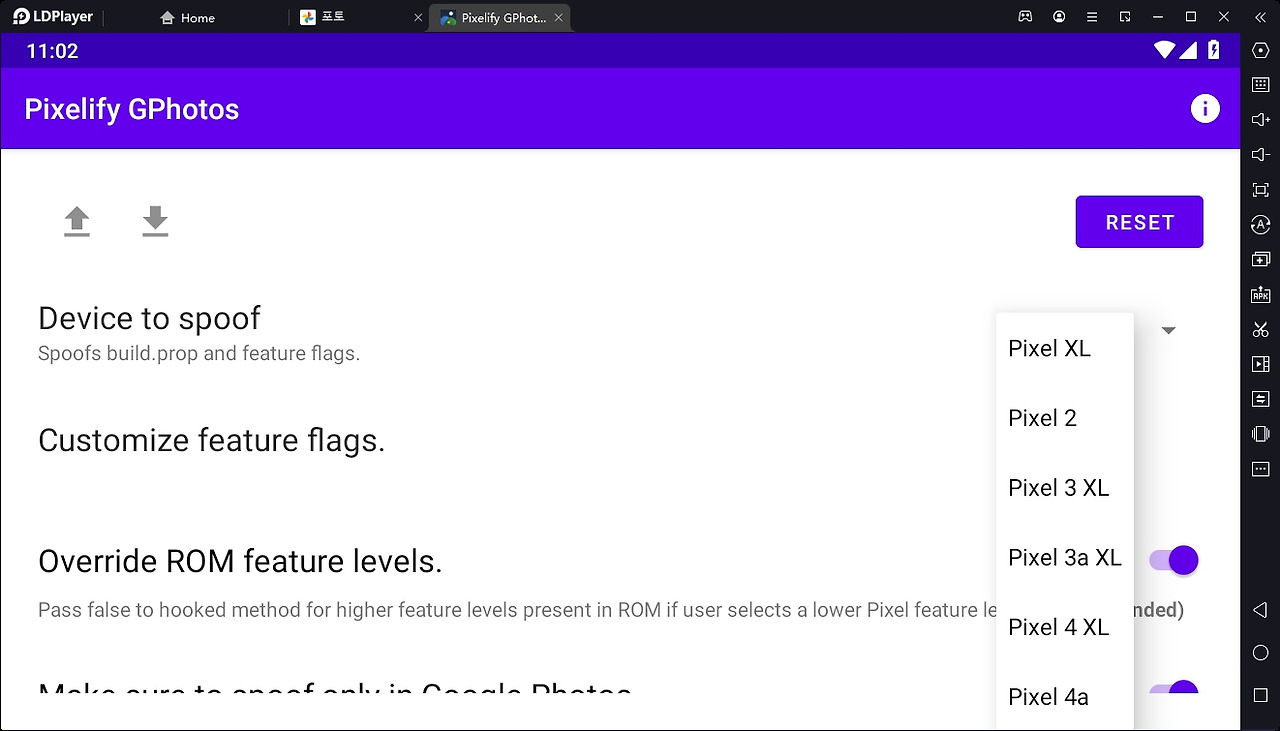Tap the download (import) arrow icon
This screenshot has height=731, width=1280.
click(x=155, y=221)
